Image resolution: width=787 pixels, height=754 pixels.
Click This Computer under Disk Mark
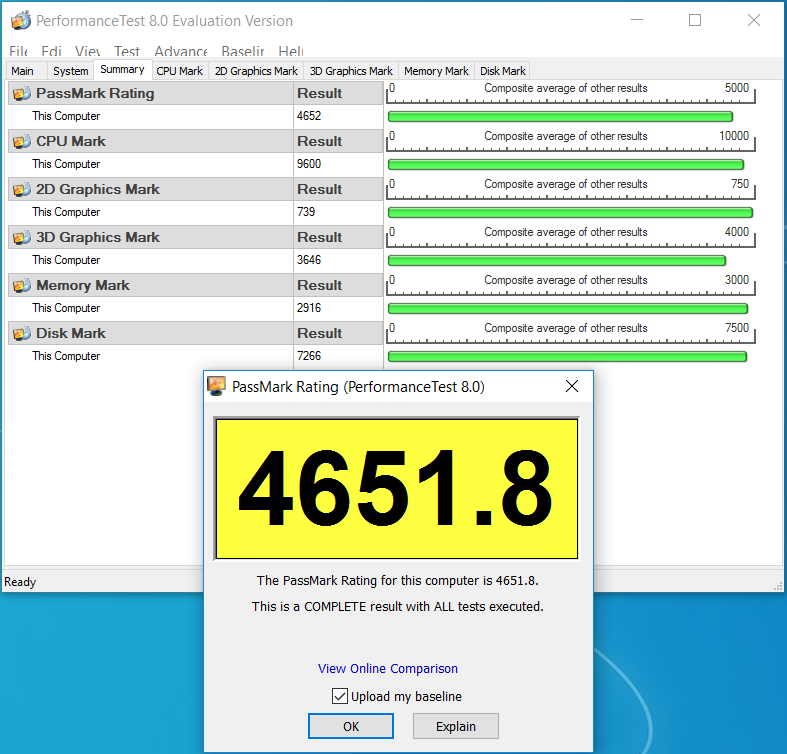pyautogui.click(x=66, y=356)
